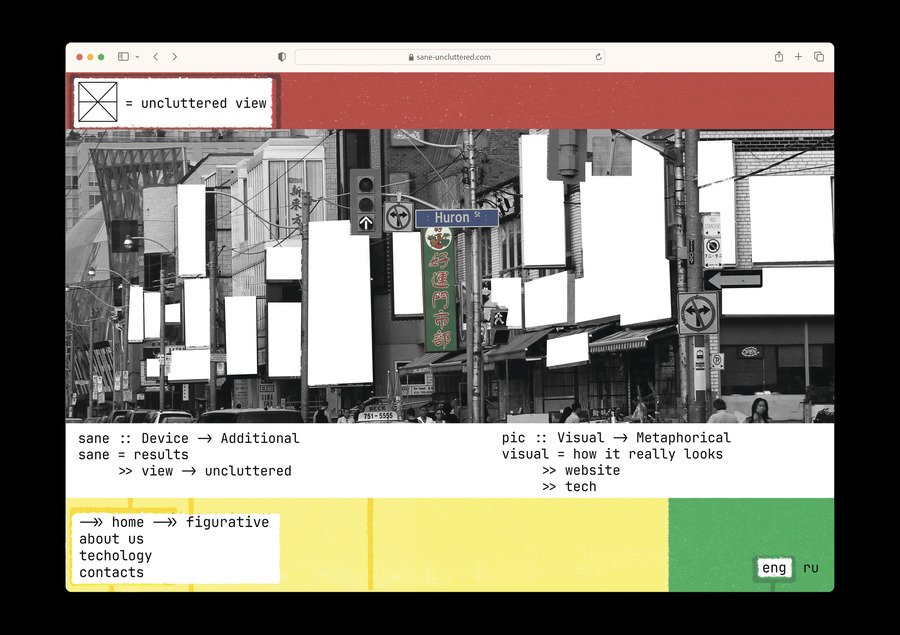The height and width of the screenshot is (635, 900).
Task: Go forward with the right chevron
Action: (x=174, y=57)
